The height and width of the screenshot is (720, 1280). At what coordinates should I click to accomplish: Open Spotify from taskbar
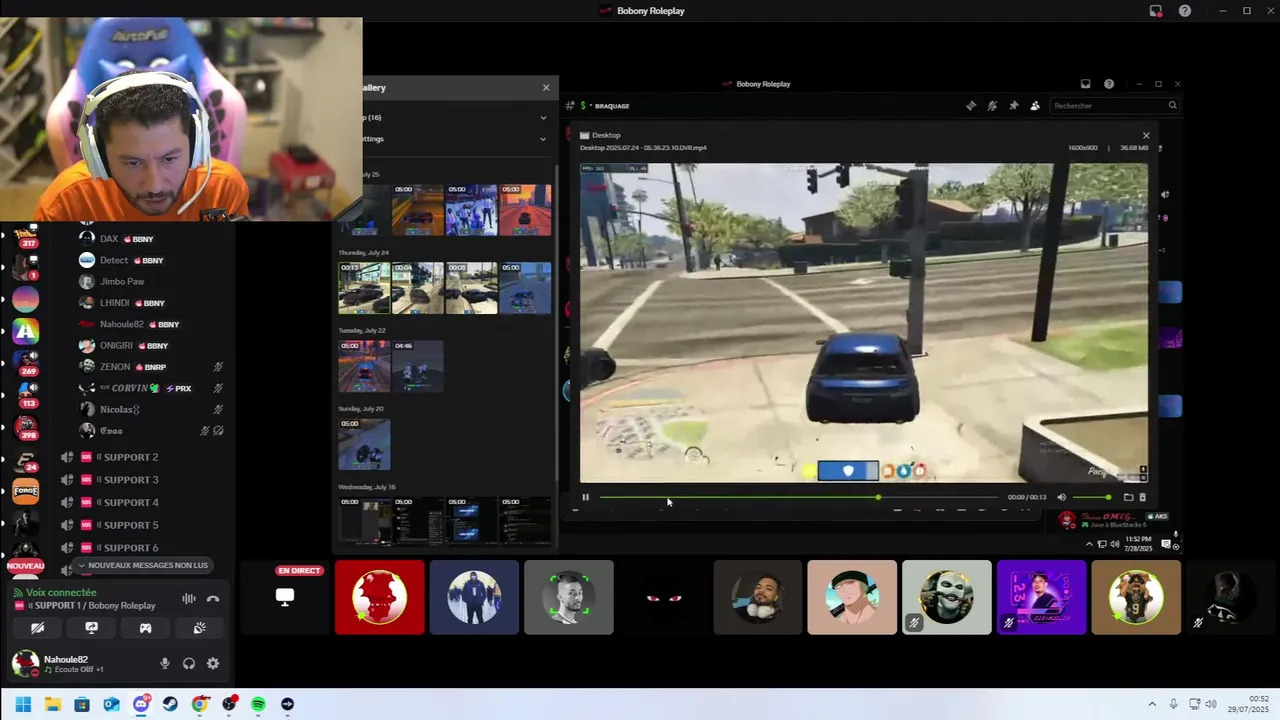tap(258, 704)
